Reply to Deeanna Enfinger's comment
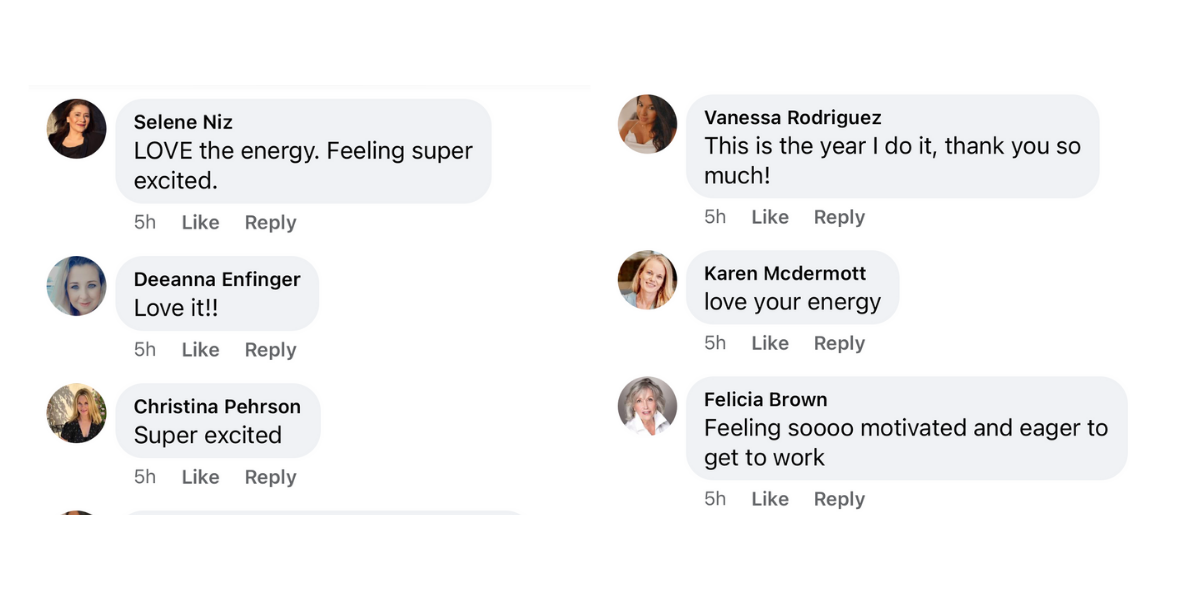Image resolution: width=1200 pixels, height=600 pixels. (x=270, y=350)
